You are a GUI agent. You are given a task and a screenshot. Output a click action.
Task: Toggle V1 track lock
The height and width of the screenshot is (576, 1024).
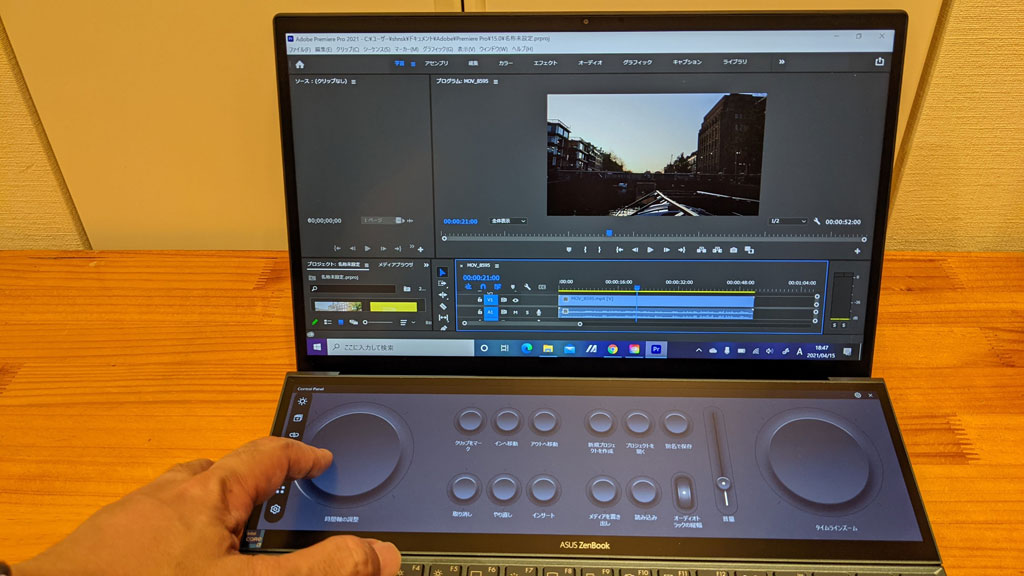(x=479, y=300)
